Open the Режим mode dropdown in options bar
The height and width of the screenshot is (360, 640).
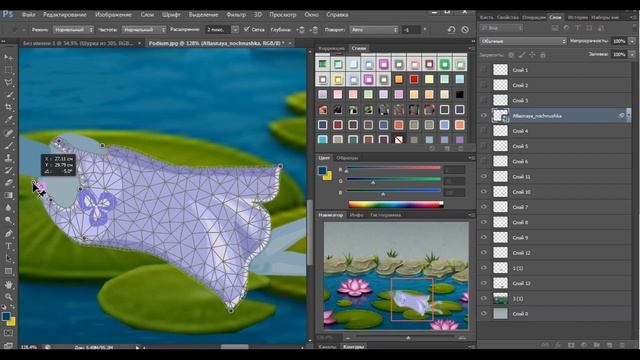pos(73,29)
